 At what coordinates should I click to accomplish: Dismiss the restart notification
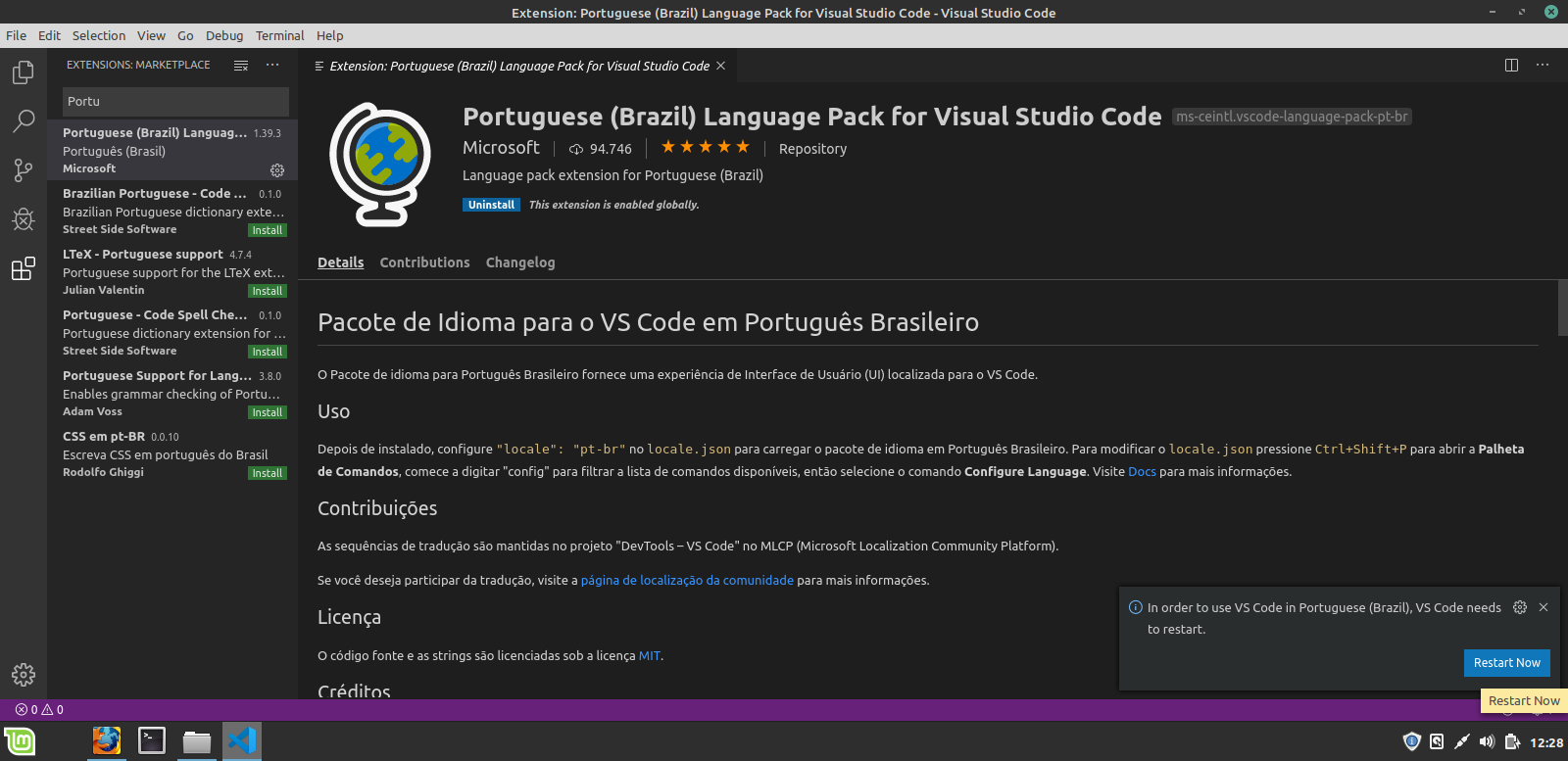pos(1543,607)
